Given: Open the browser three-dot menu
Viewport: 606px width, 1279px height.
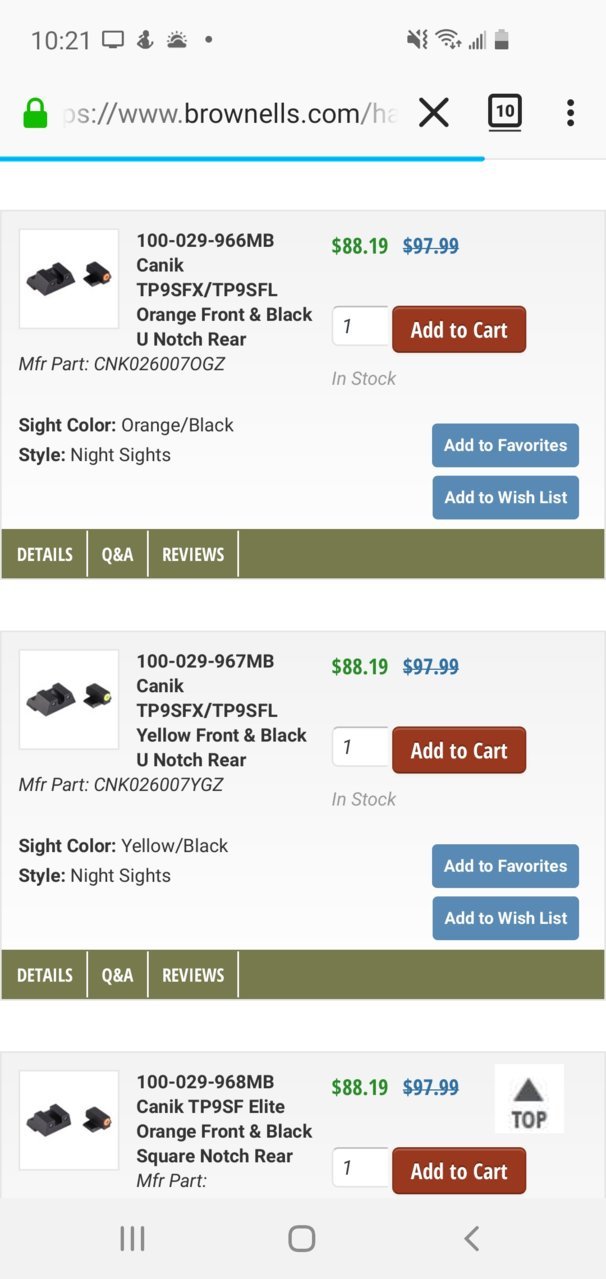Looking at the screenshot, I should [x=570, y=113].
